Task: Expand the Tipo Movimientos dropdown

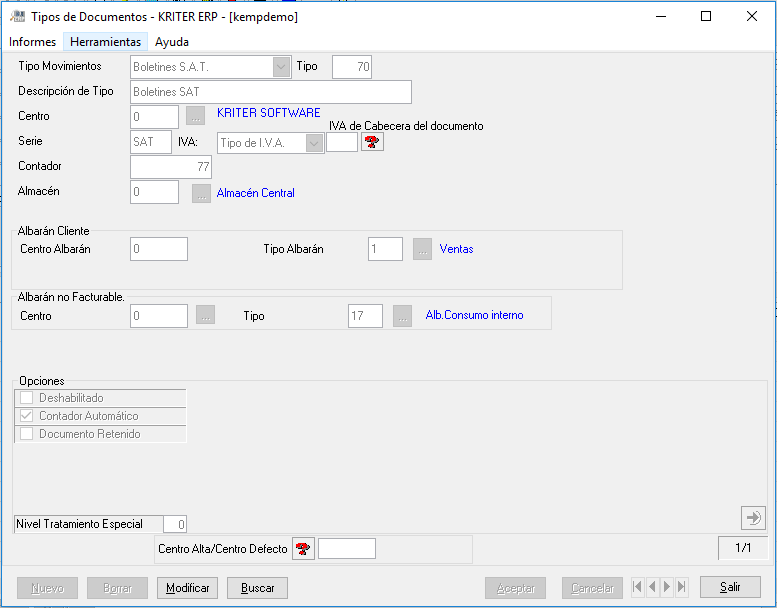Action: 281,67
